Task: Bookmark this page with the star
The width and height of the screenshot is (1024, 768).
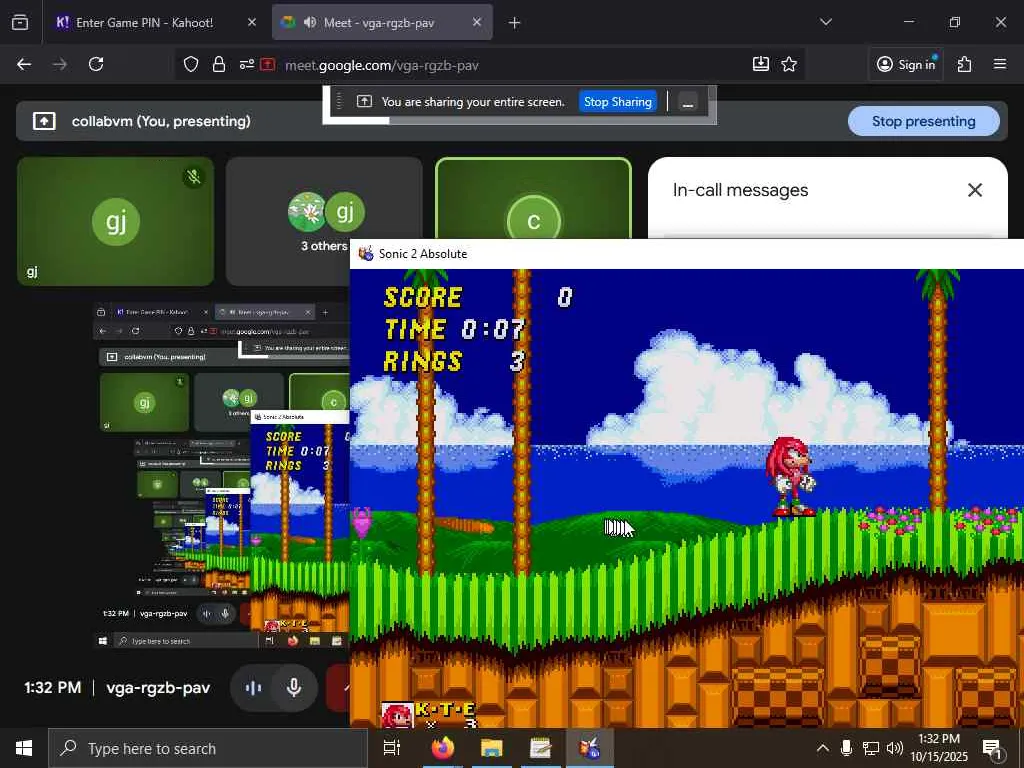Action: (789, 64)
